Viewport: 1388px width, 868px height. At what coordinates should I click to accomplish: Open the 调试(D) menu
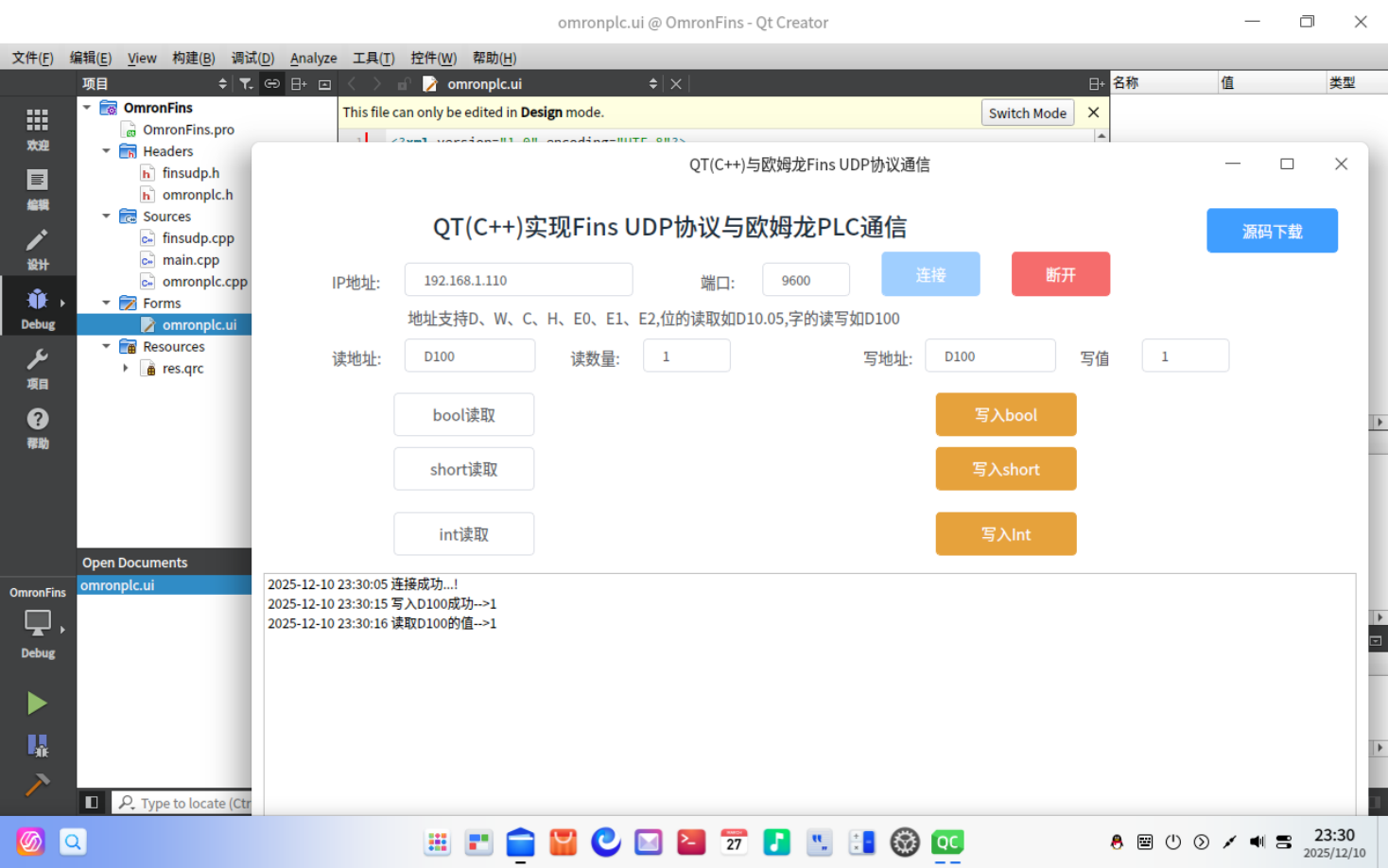(252, 58)
